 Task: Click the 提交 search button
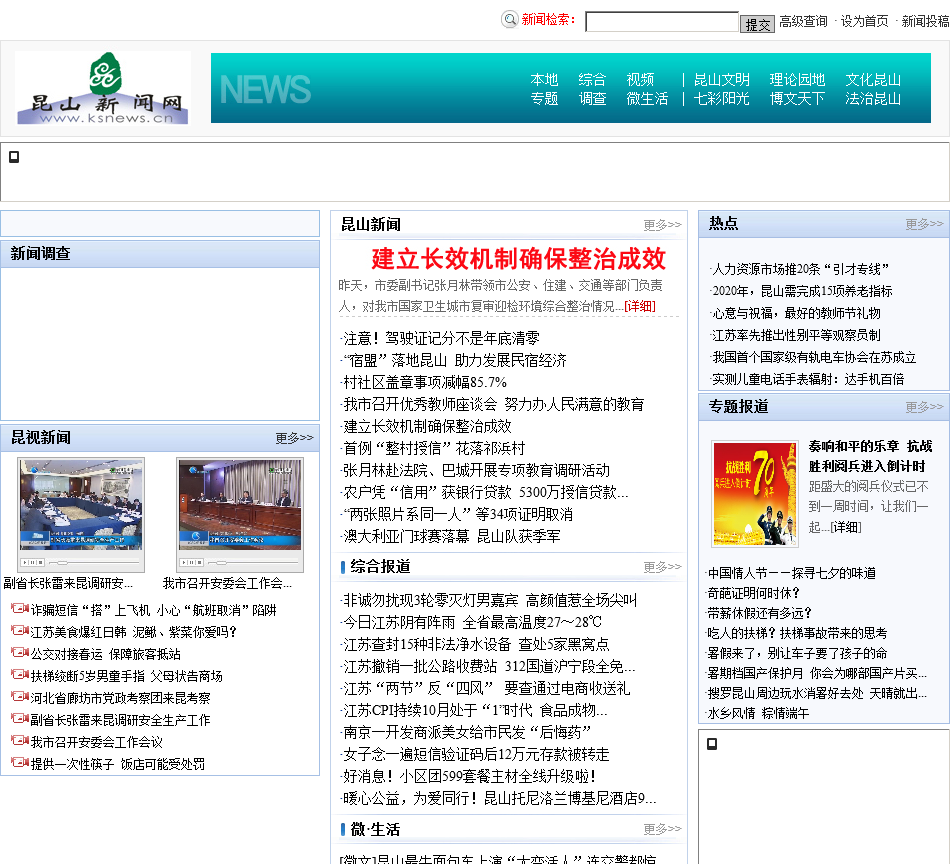pos(757,24)
